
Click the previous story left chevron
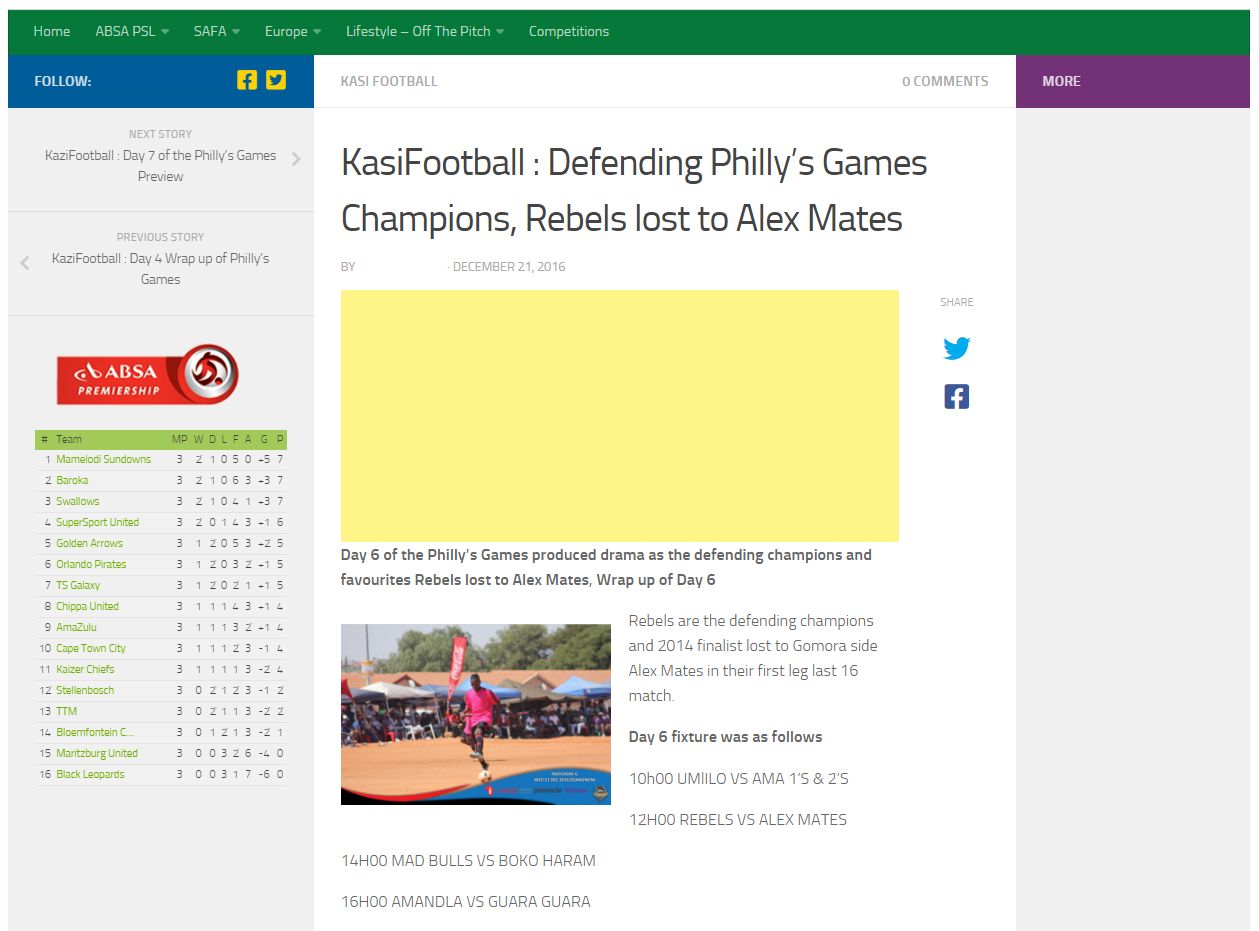coord(25,262)
